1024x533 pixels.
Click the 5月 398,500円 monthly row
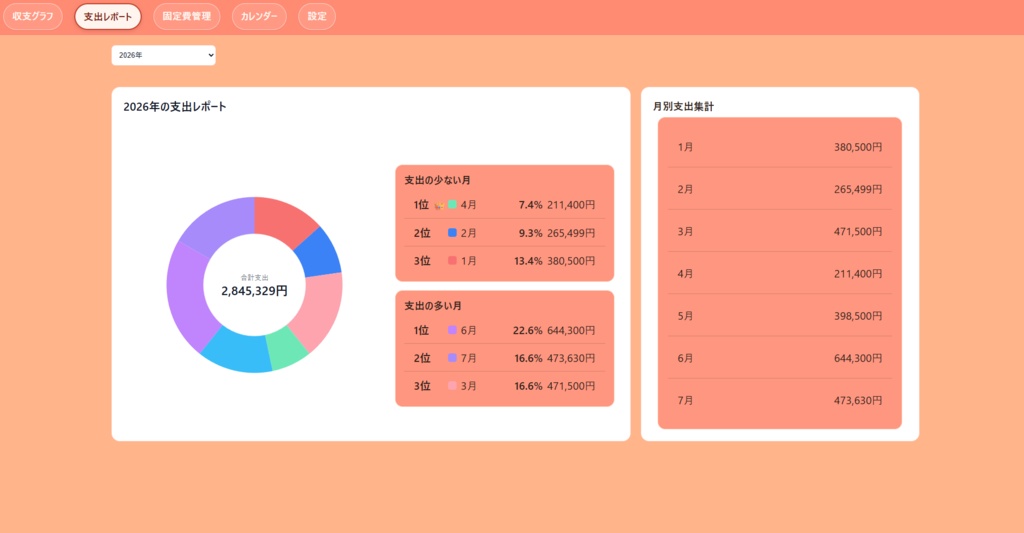[780, 316]
